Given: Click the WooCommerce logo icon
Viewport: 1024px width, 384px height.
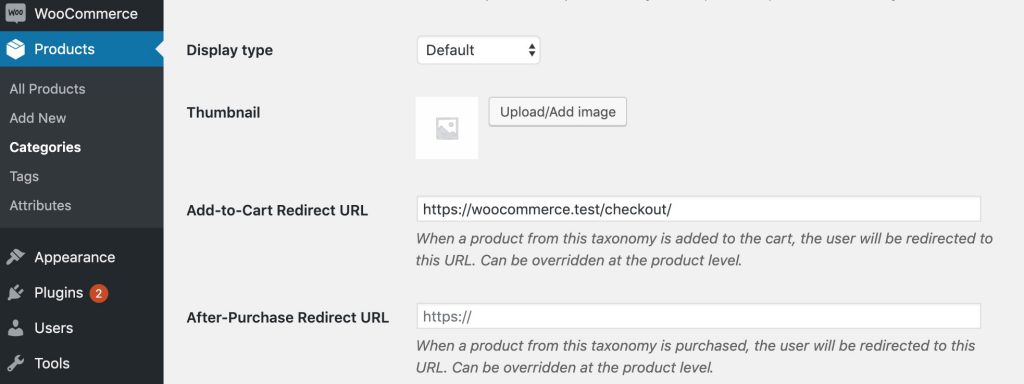Looking at the screenshot, I should pyautogui.click(x=15, y=14).
